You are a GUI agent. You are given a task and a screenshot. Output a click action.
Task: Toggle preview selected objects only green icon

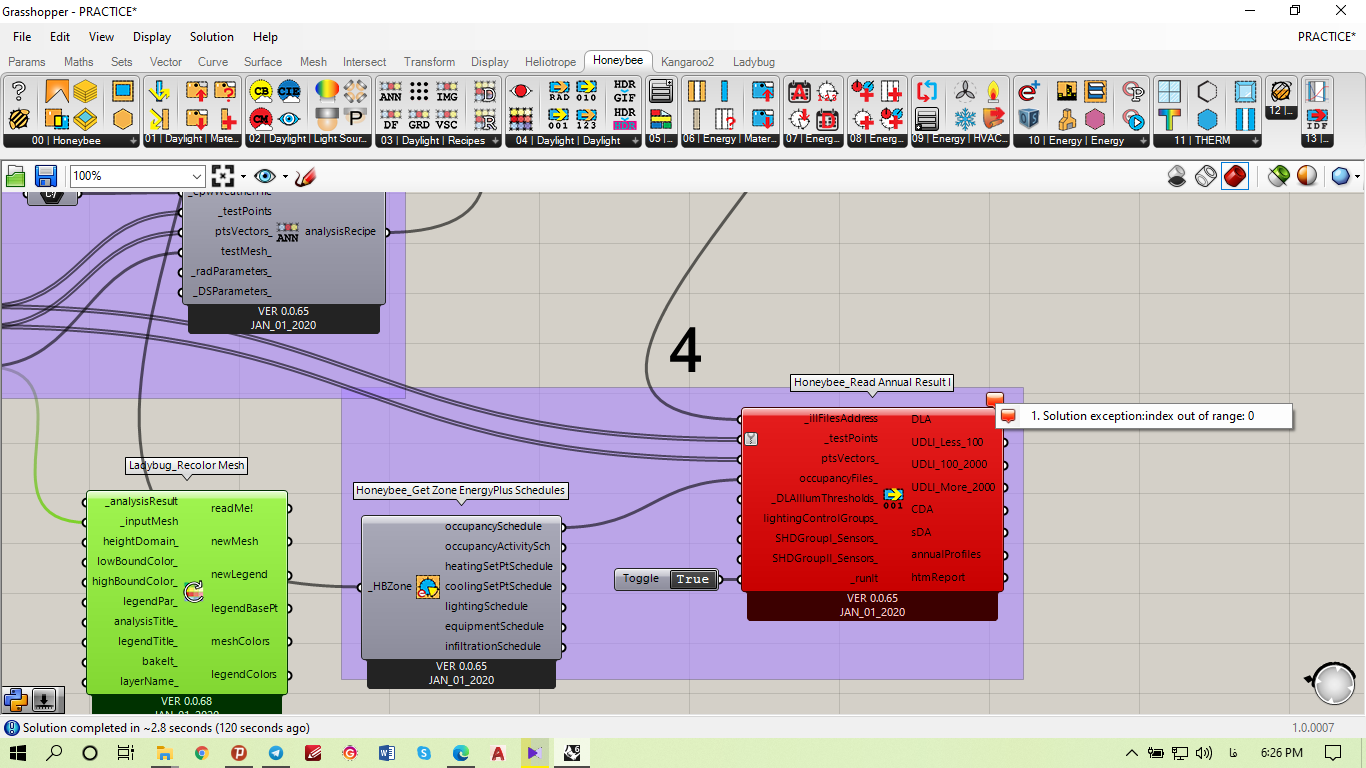coord(1278,177)
